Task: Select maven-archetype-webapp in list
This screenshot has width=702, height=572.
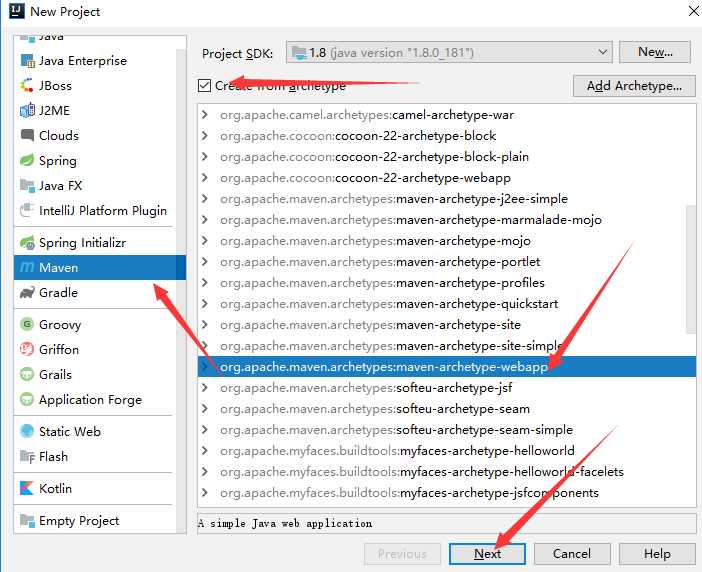Action: pos(446,367)
